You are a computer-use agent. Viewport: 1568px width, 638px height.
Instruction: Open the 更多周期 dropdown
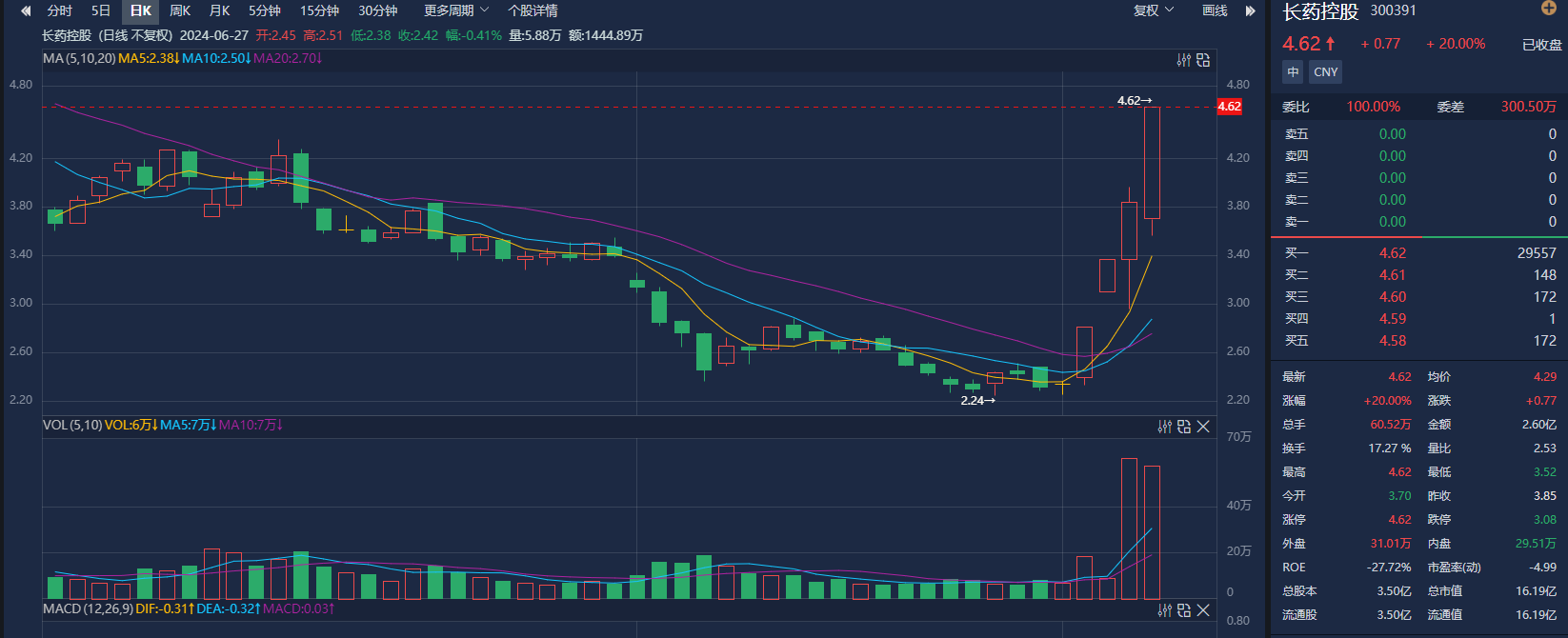(455, 10)
